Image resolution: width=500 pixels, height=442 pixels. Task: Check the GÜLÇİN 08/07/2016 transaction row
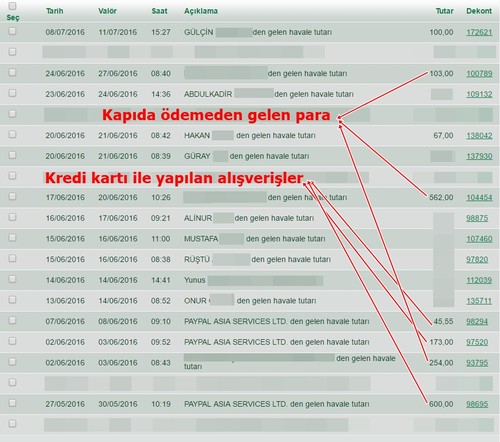pos(12,31)
